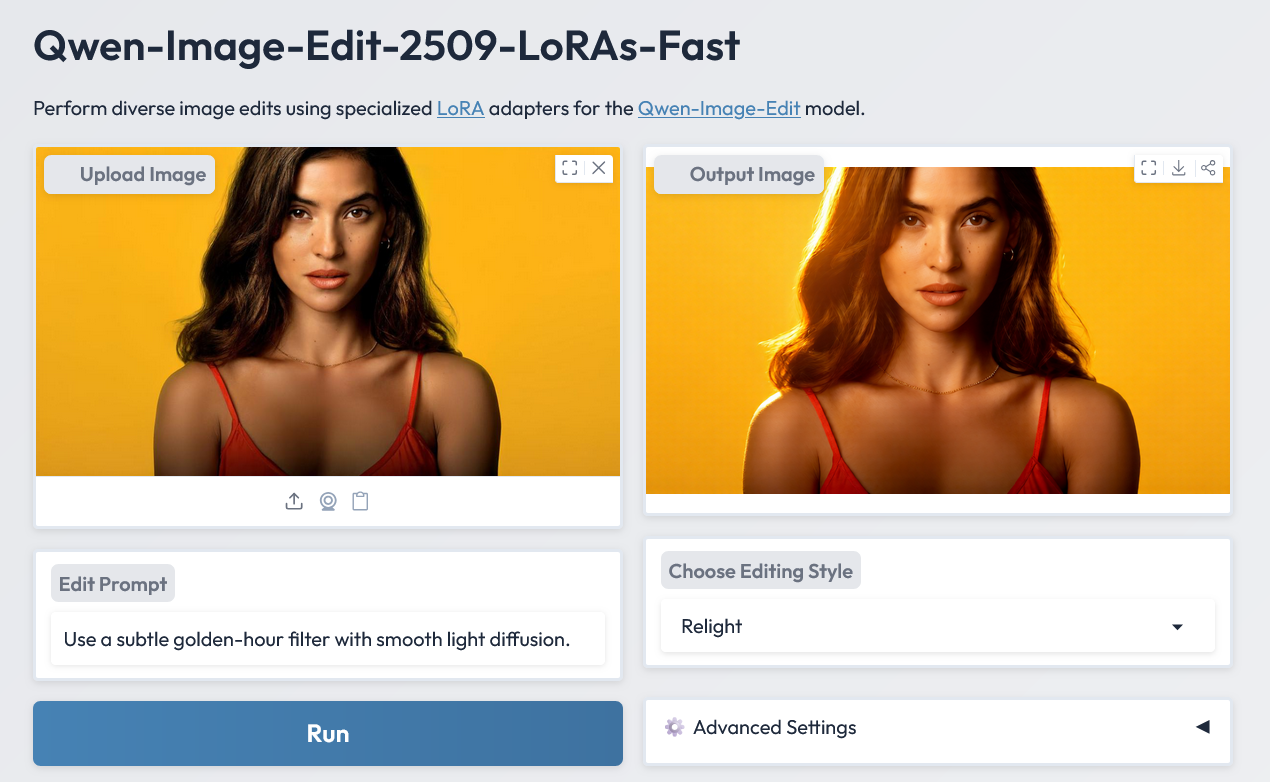Remove the uploaded image with the X icon

[x=599, y=168]
